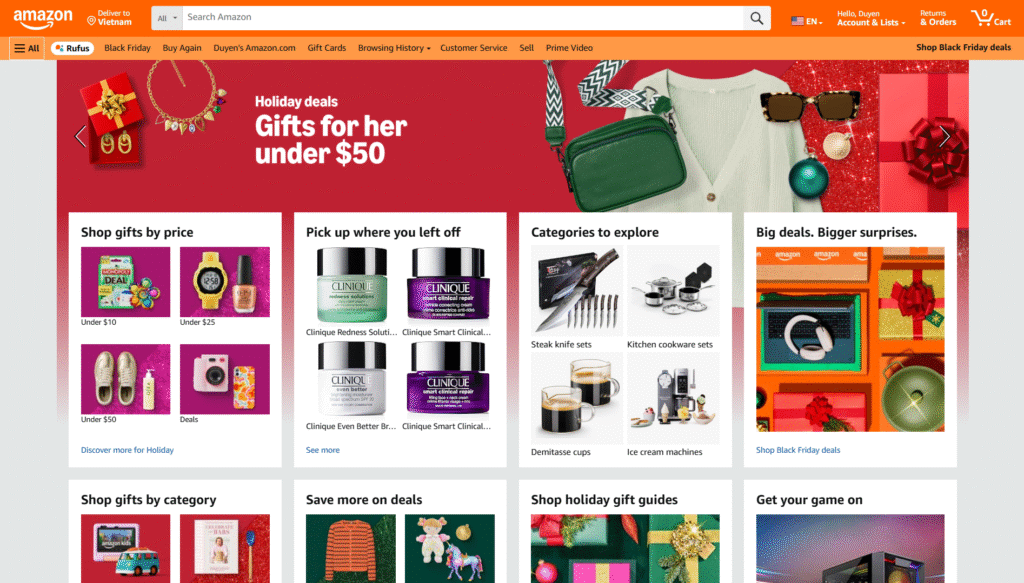This screenshot has width=1024, height=583.
Task: Launch the Rufus assistant
Action: pos(72,48)
